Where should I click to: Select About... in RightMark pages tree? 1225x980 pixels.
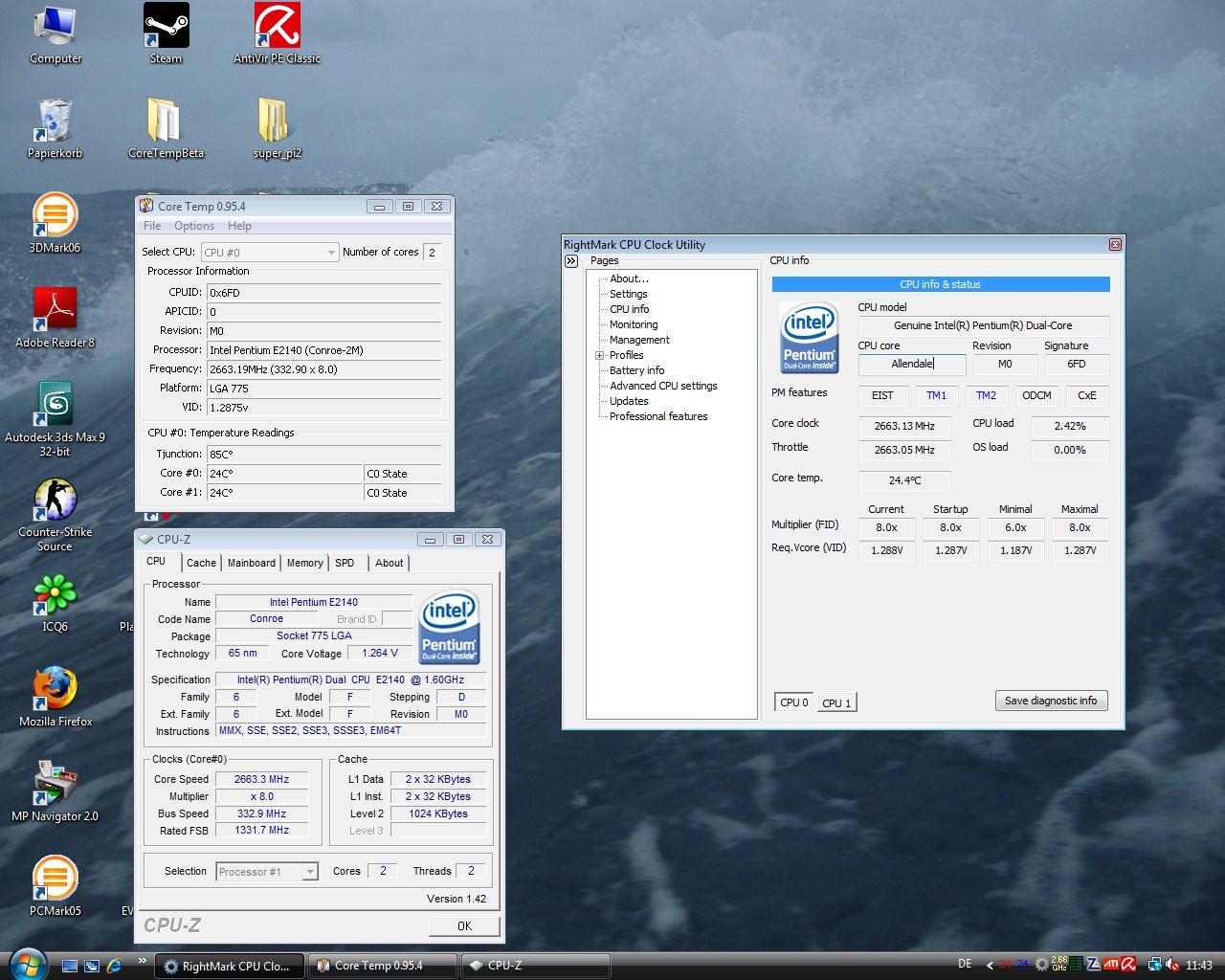629,278
